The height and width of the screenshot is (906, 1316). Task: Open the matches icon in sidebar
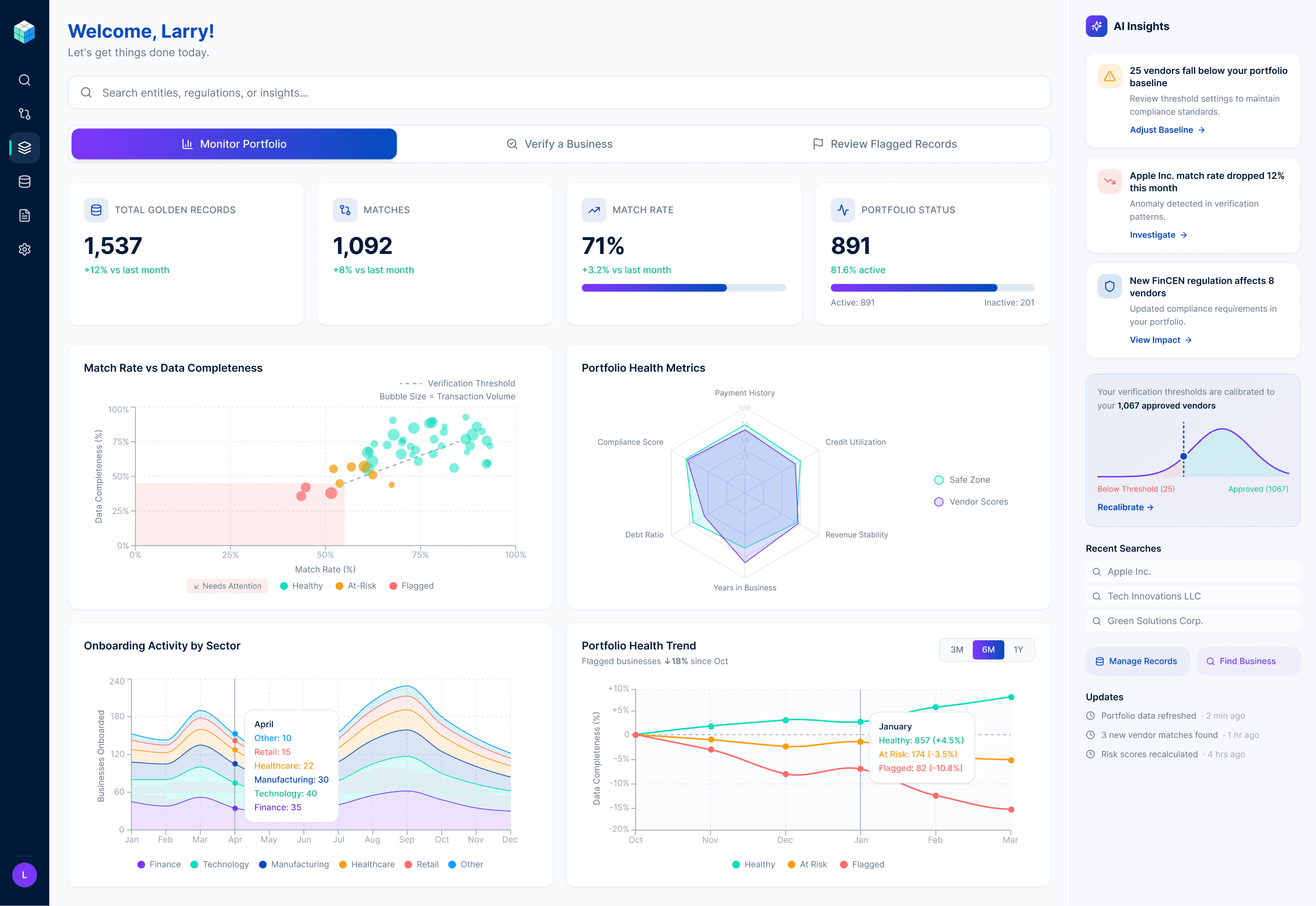[x=25, y=114]
